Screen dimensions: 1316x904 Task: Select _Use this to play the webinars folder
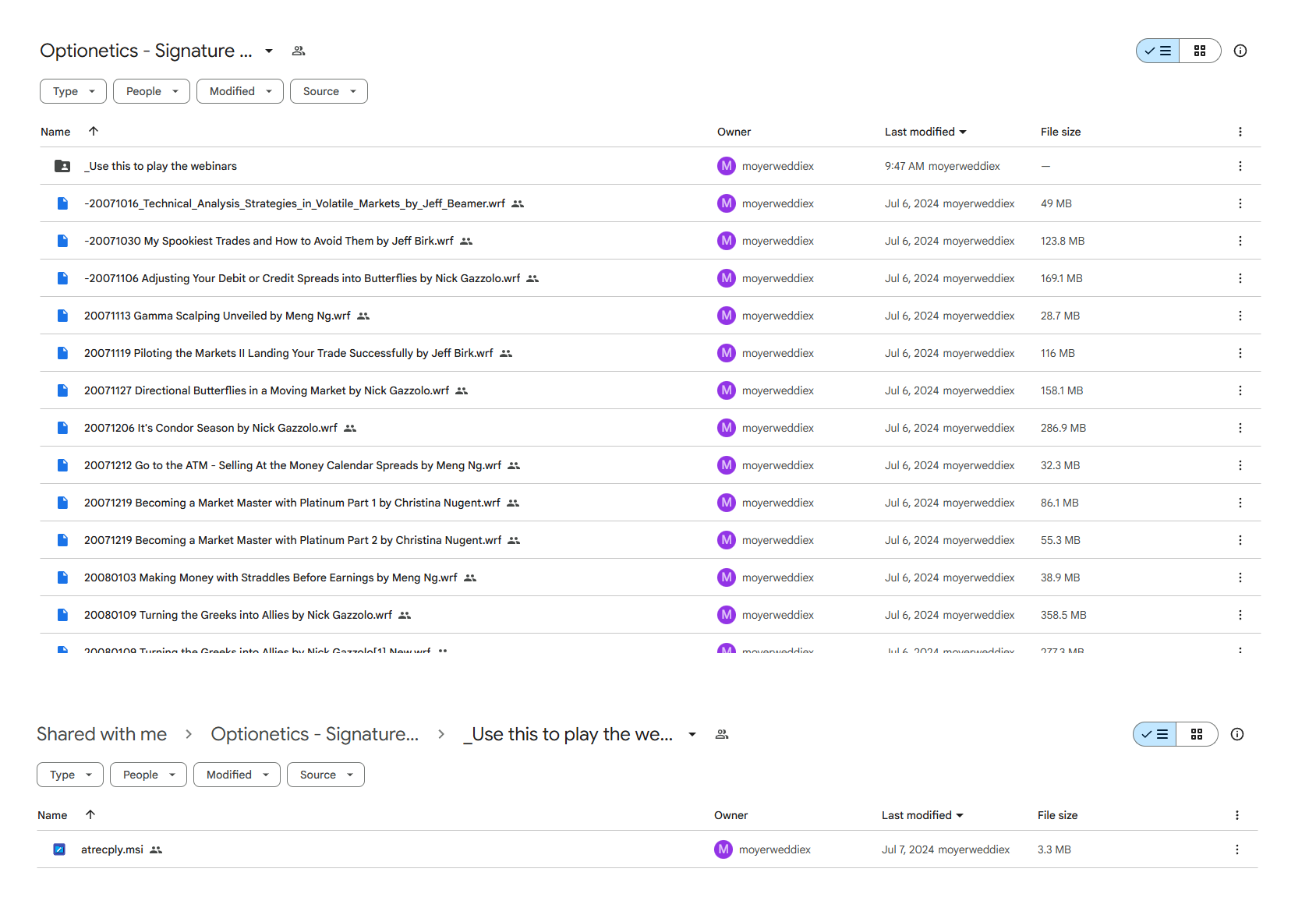(x=650, y=166)
